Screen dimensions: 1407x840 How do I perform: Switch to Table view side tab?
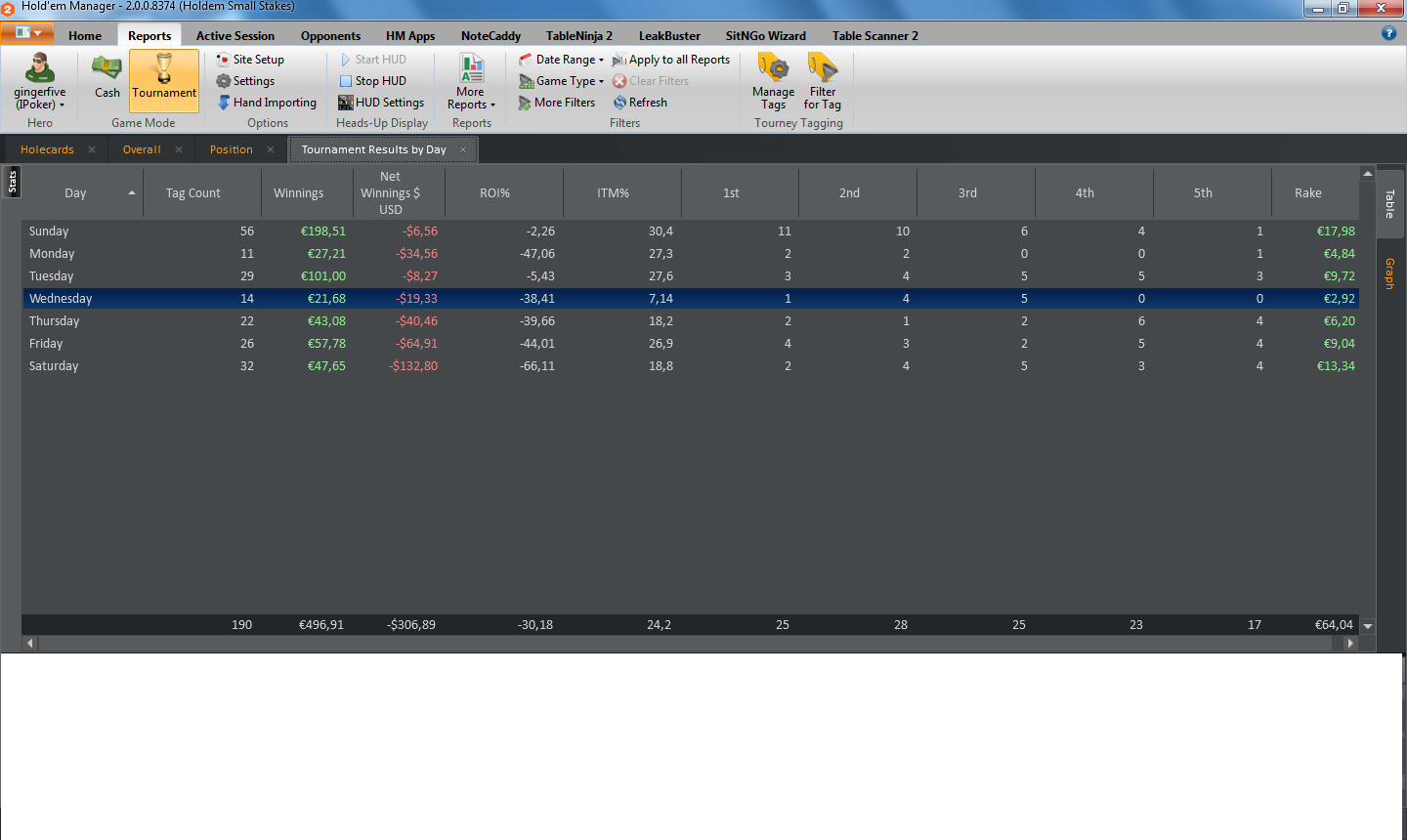[1389, 203]
